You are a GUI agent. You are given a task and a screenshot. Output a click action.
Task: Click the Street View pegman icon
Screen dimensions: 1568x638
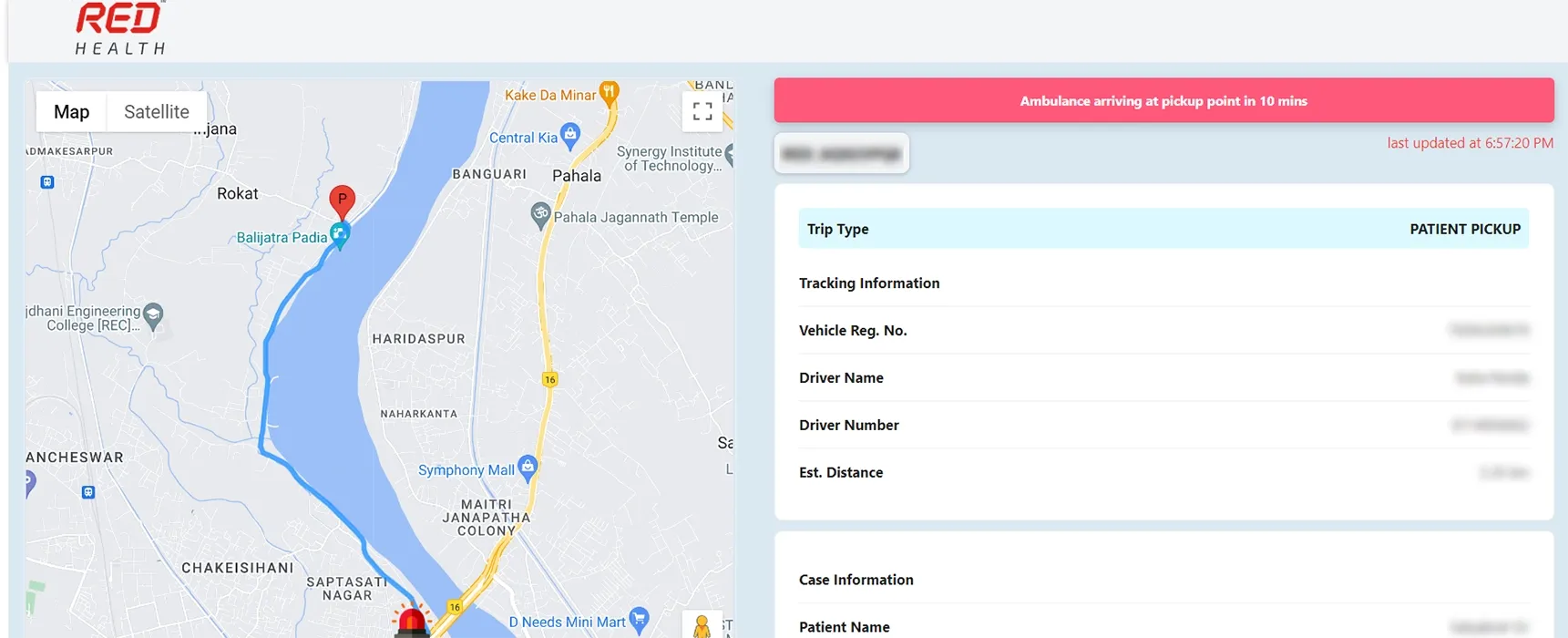pyautogui.click(x=702, y=626)
